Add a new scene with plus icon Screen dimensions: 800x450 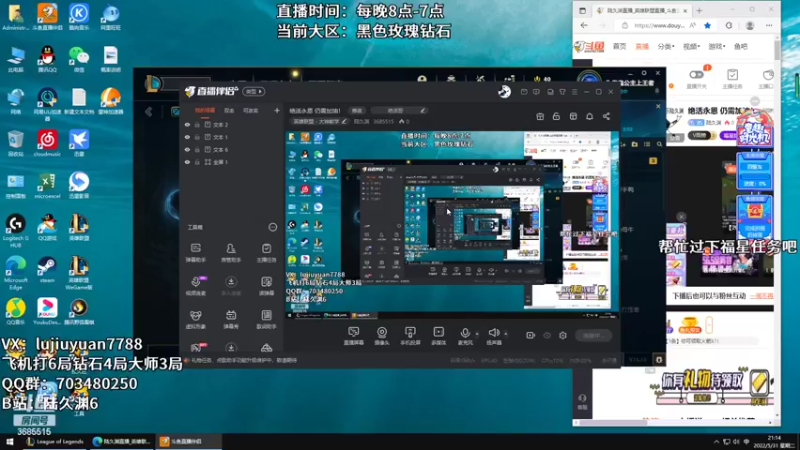[x=277, y=110]
